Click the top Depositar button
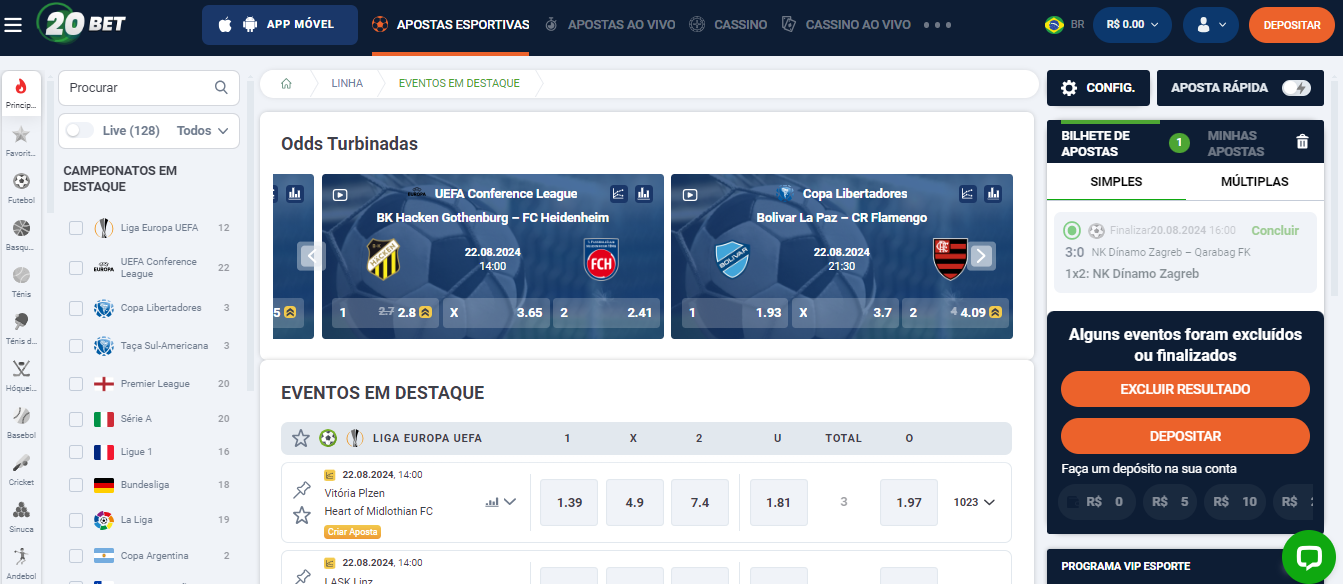 pyautogui.click(x=1292, y=25)
